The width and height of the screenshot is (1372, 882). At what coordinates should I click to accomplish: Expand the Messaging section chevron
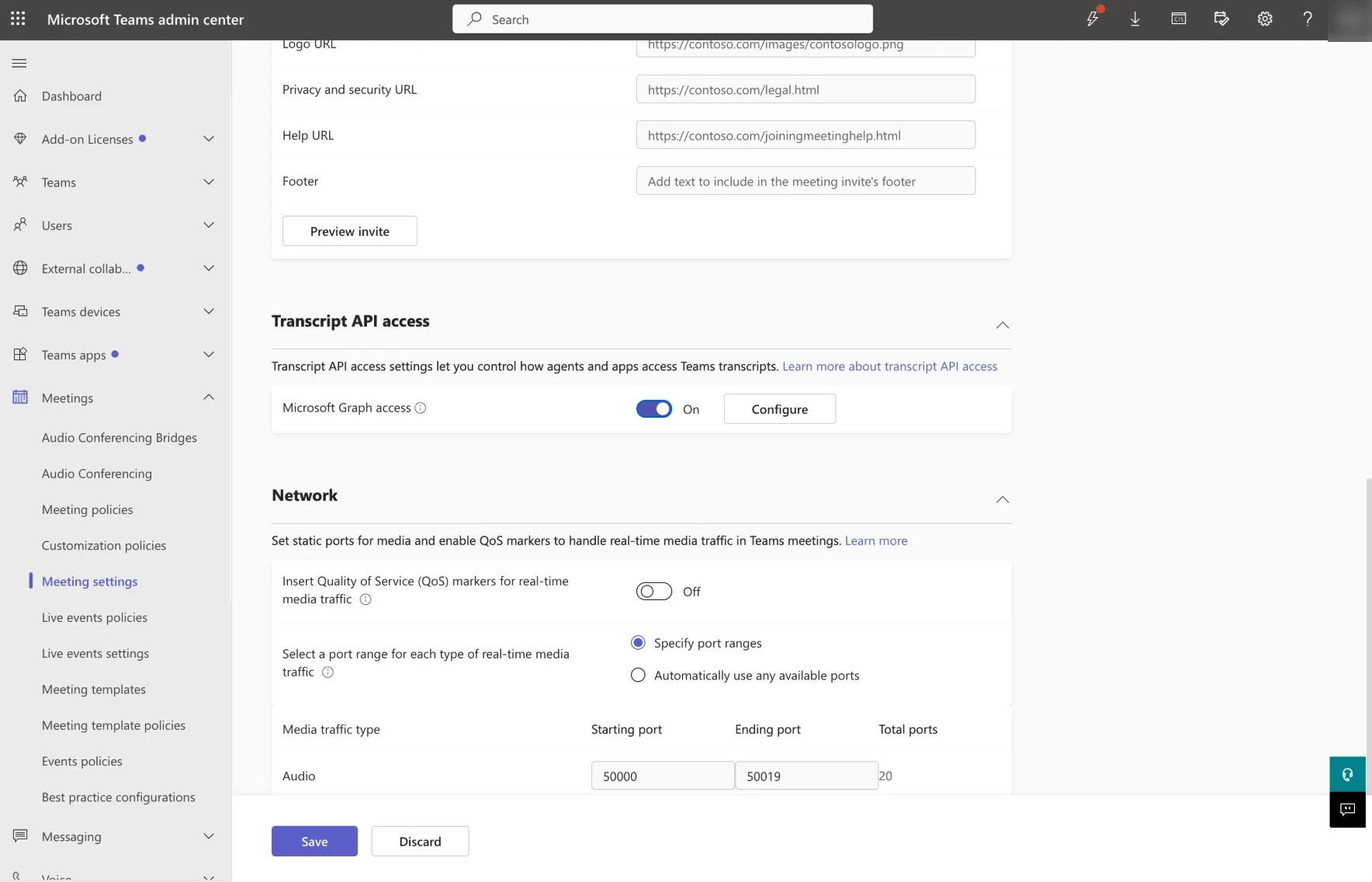coord(209,836)
